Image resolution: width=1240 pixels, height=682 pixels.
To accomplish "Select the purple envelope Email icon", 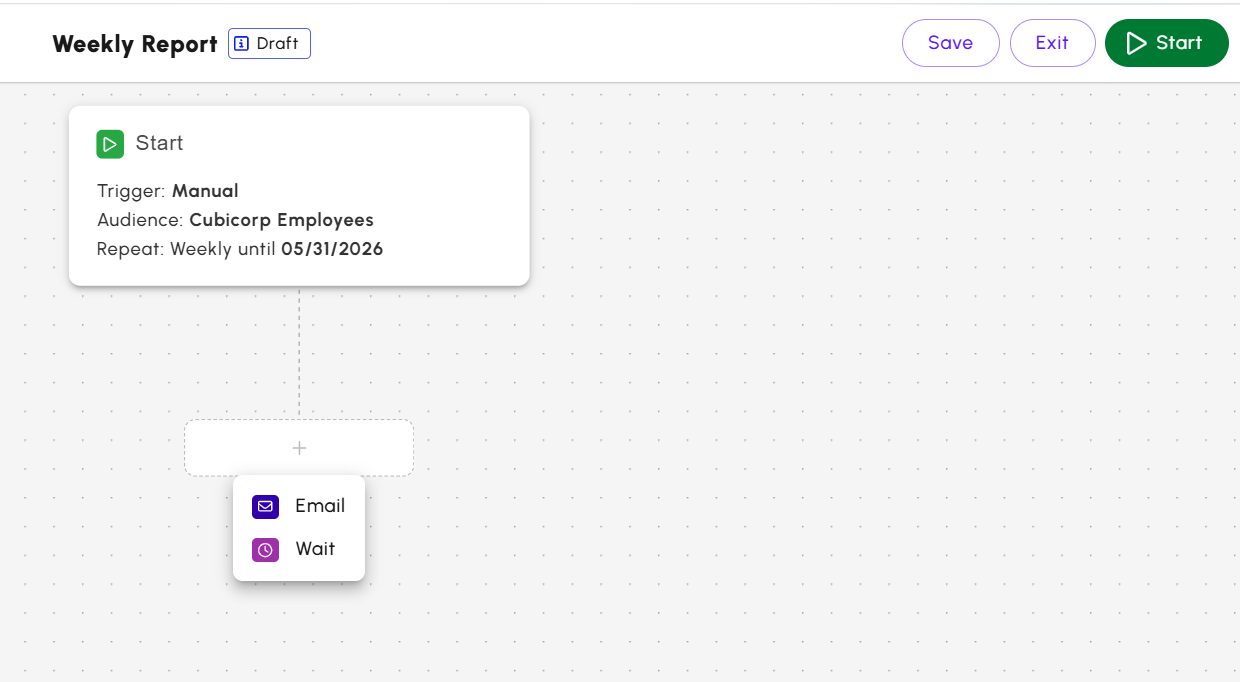I will pos(265,507).
